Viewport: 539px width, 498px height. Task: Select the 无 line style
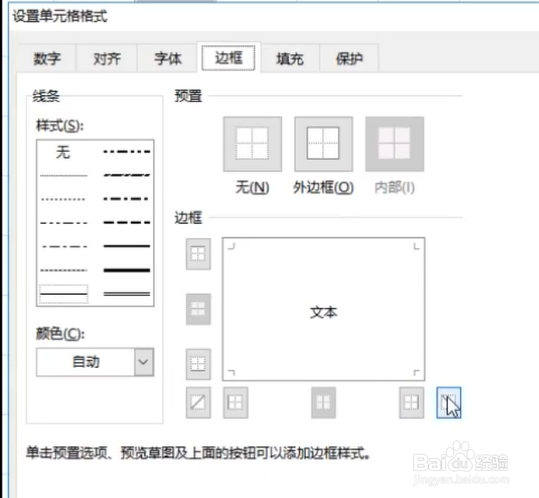click(x=63, y=152)
